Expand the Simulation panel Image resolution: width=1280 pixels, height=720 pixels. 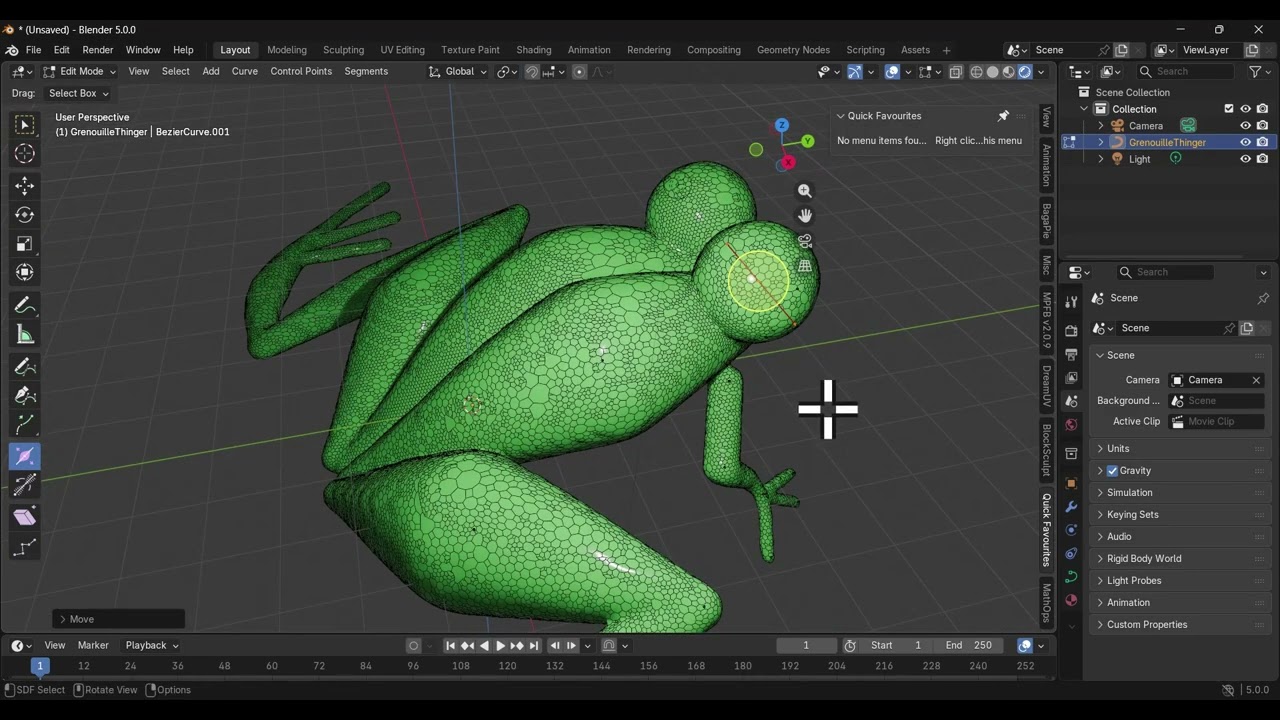point(1180,493)
